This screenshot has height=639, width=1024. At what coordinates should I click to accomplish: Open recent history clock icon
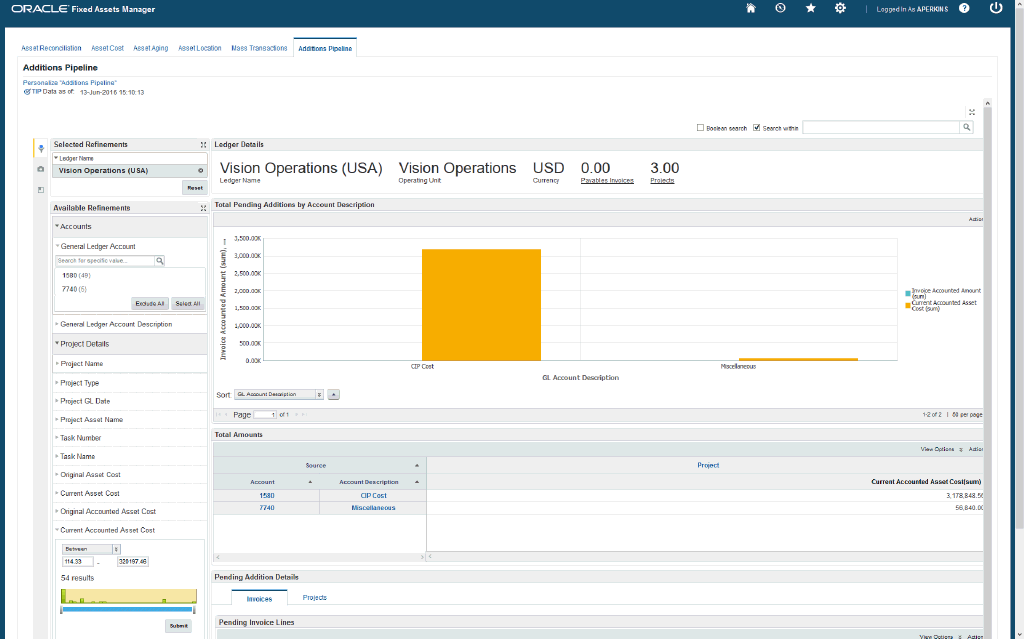[780, 8]
